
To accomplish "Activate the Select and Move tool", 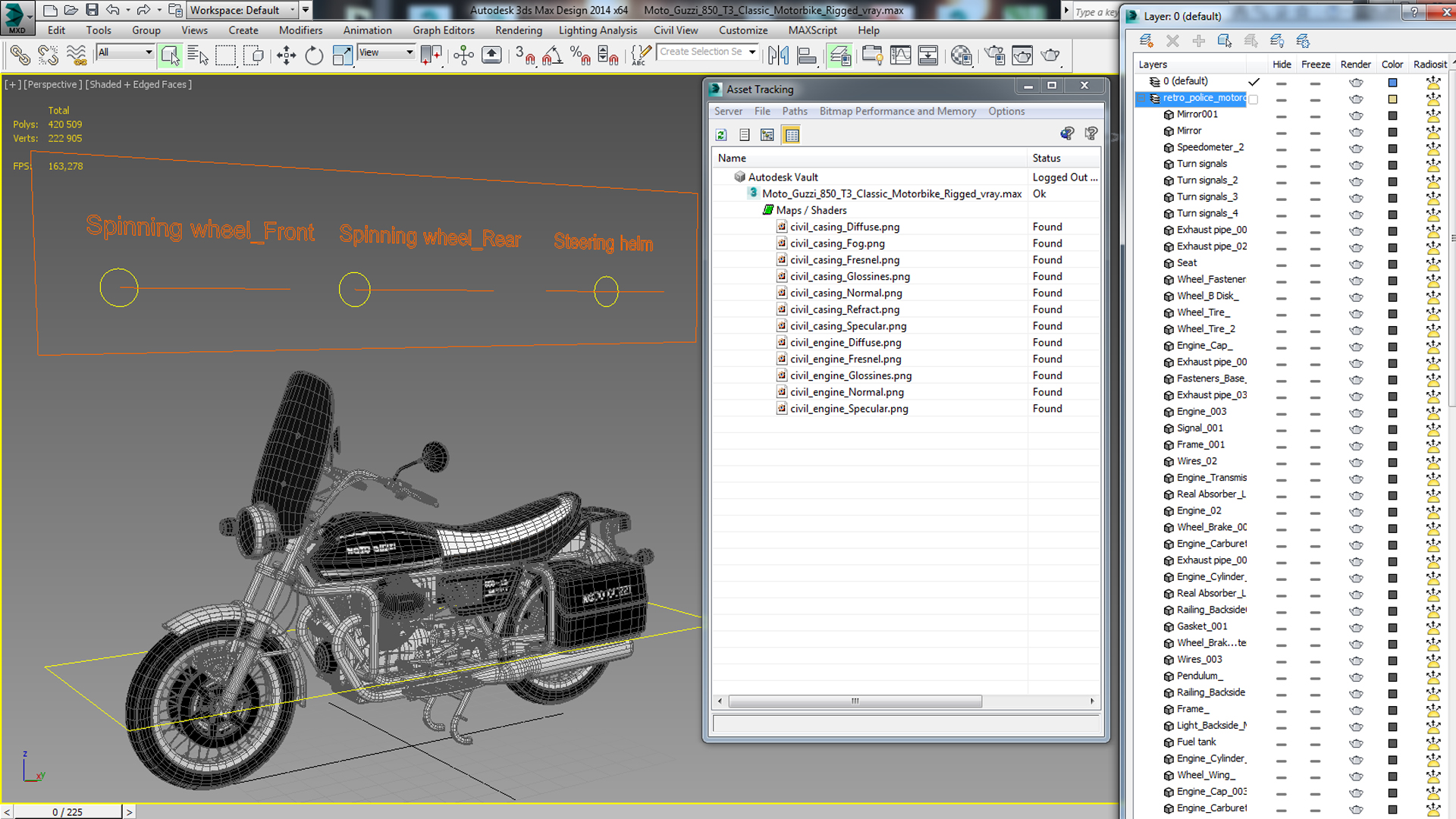I will [x=286, y=55].
